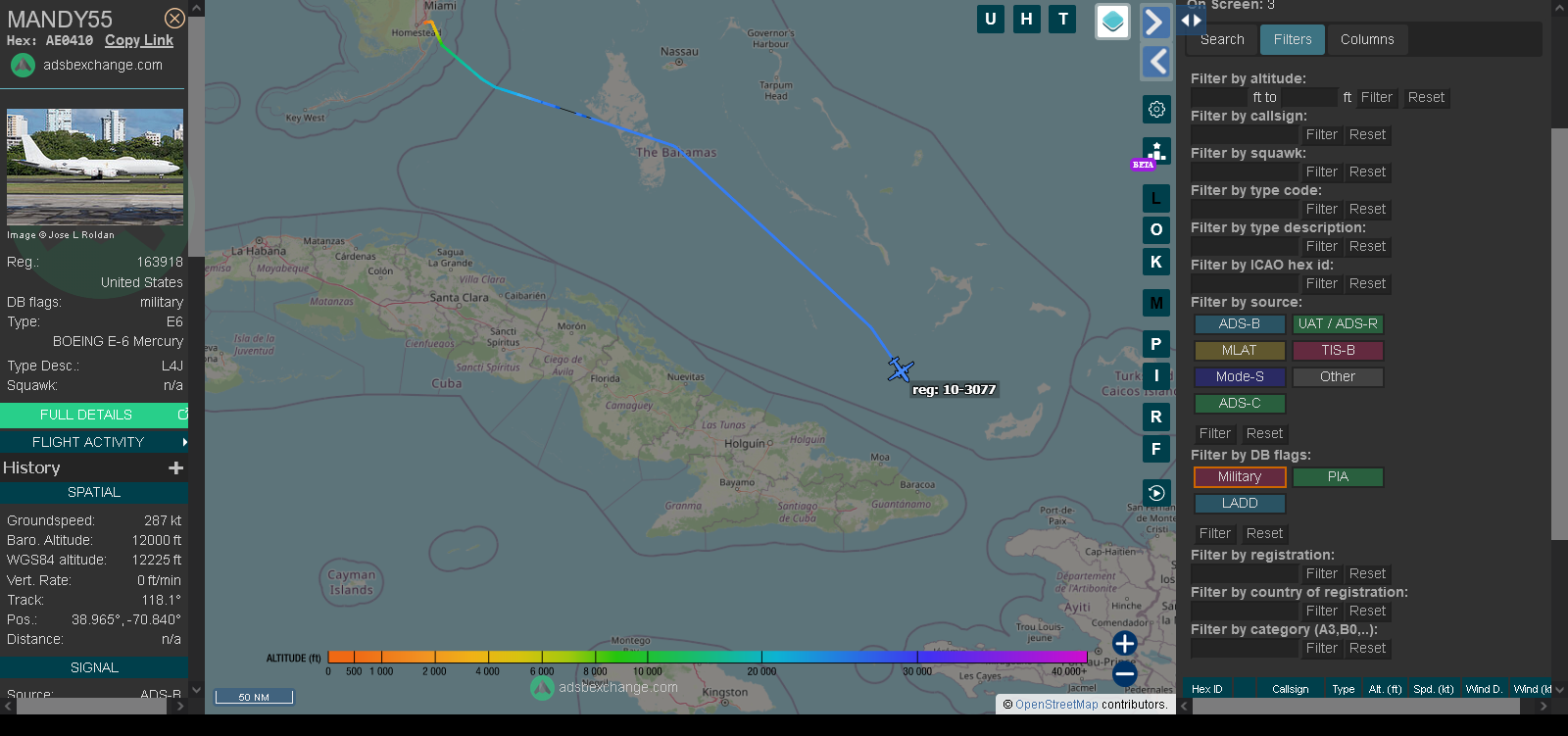Screen dimensions: 1568x736
Task: Expand the History section with plus
Action: tap(176, 468)
